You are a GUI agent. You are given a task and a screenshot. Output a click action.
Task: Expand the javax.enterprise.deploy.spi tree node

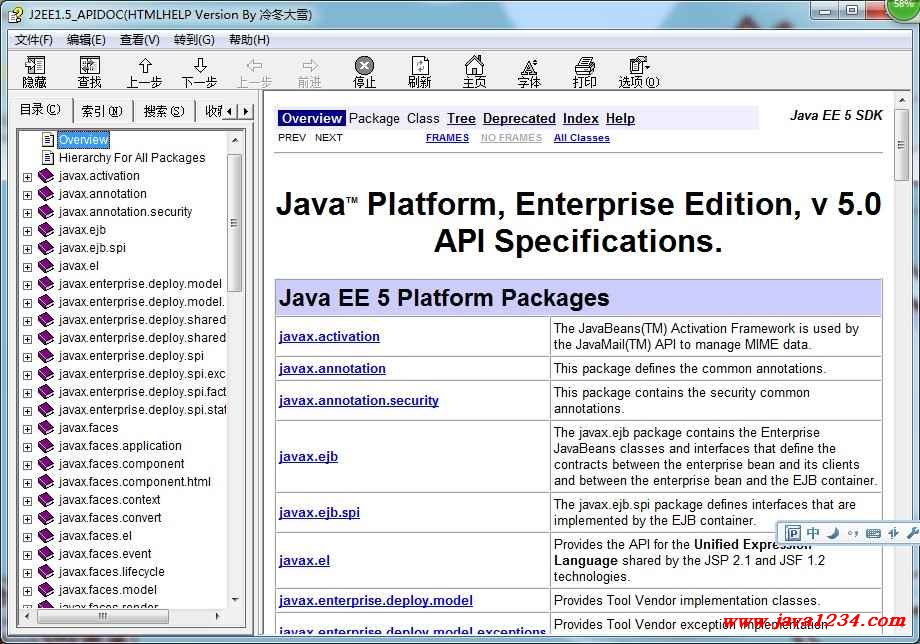(x=27, y=357)
